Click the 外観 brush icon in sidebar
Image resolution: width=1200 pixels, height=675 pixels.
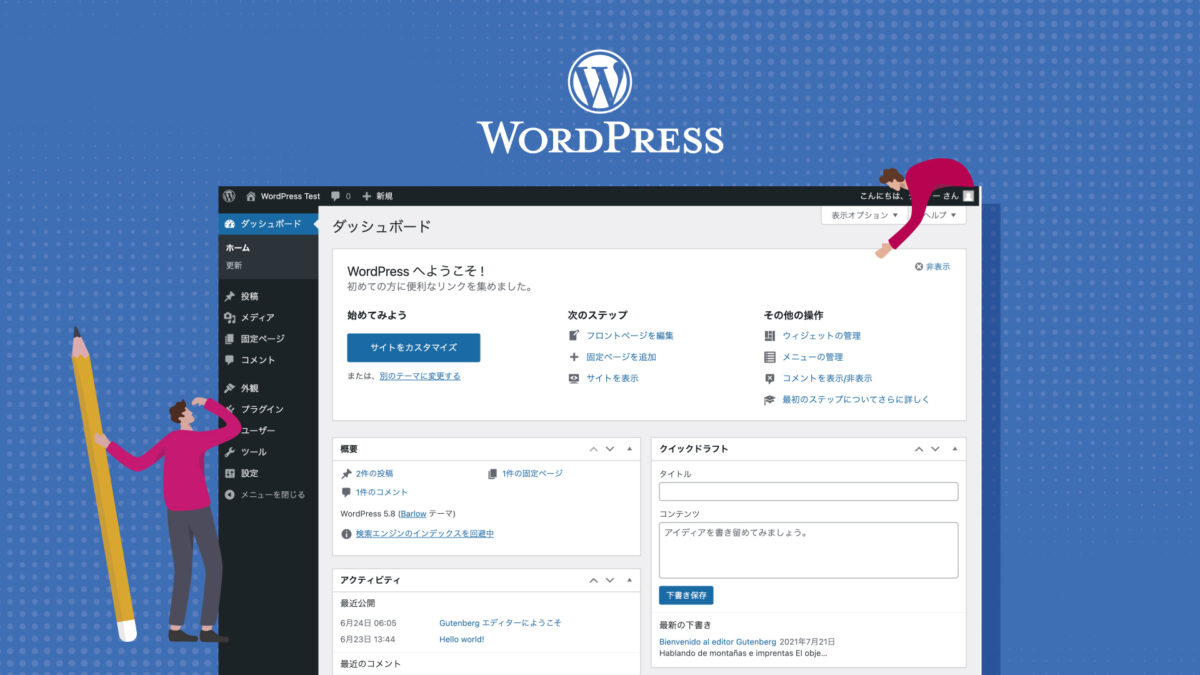coord(230,388)
